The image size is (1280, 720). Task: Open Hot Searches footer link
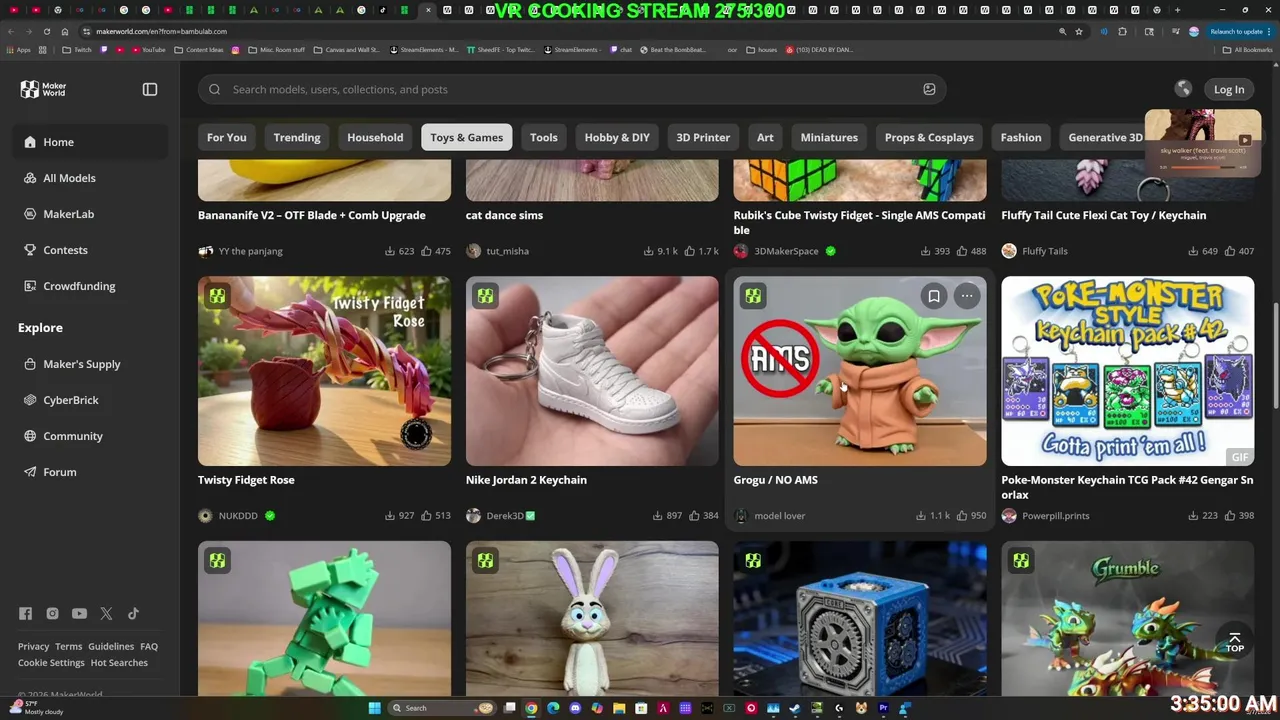119,663
